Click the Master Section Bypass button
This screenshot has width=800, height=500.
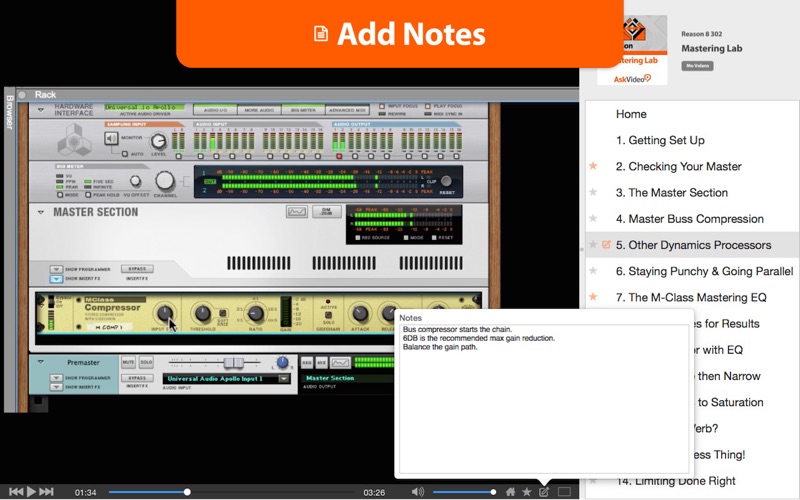(137, 269)
